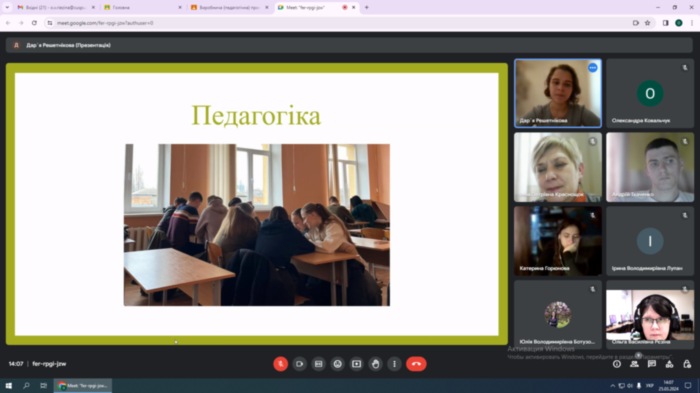This screenshot has height=393, width=700.
Task: Open the chat messages icon
Action: click(x=652, y=364)
